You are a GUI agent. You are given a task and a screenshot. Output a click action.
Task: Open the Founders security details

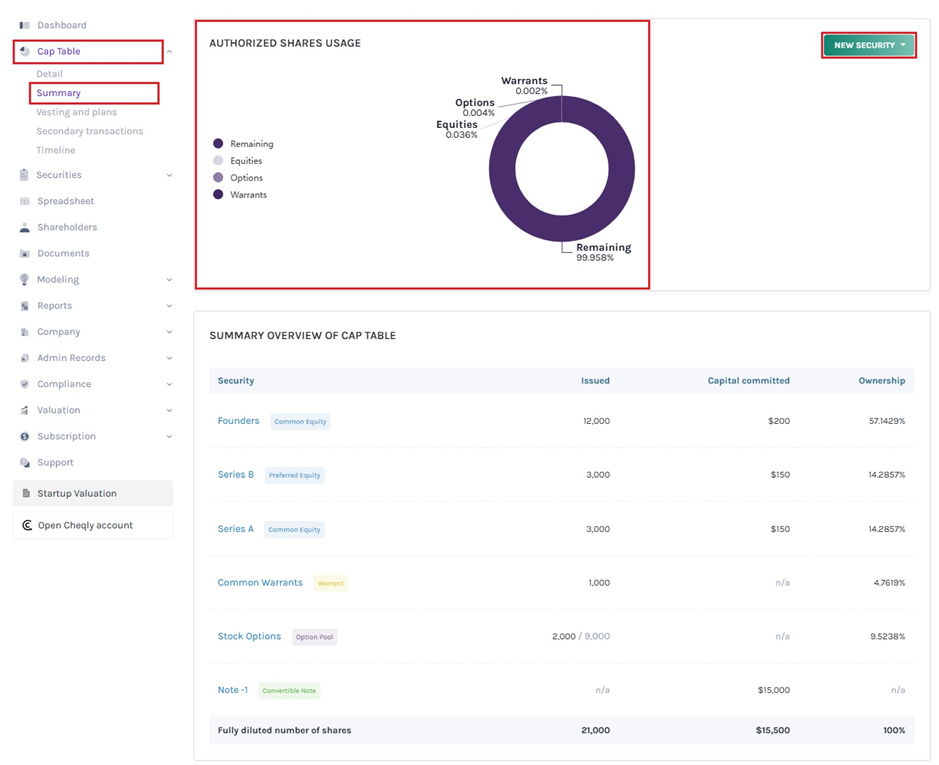[x=238, y=421]
